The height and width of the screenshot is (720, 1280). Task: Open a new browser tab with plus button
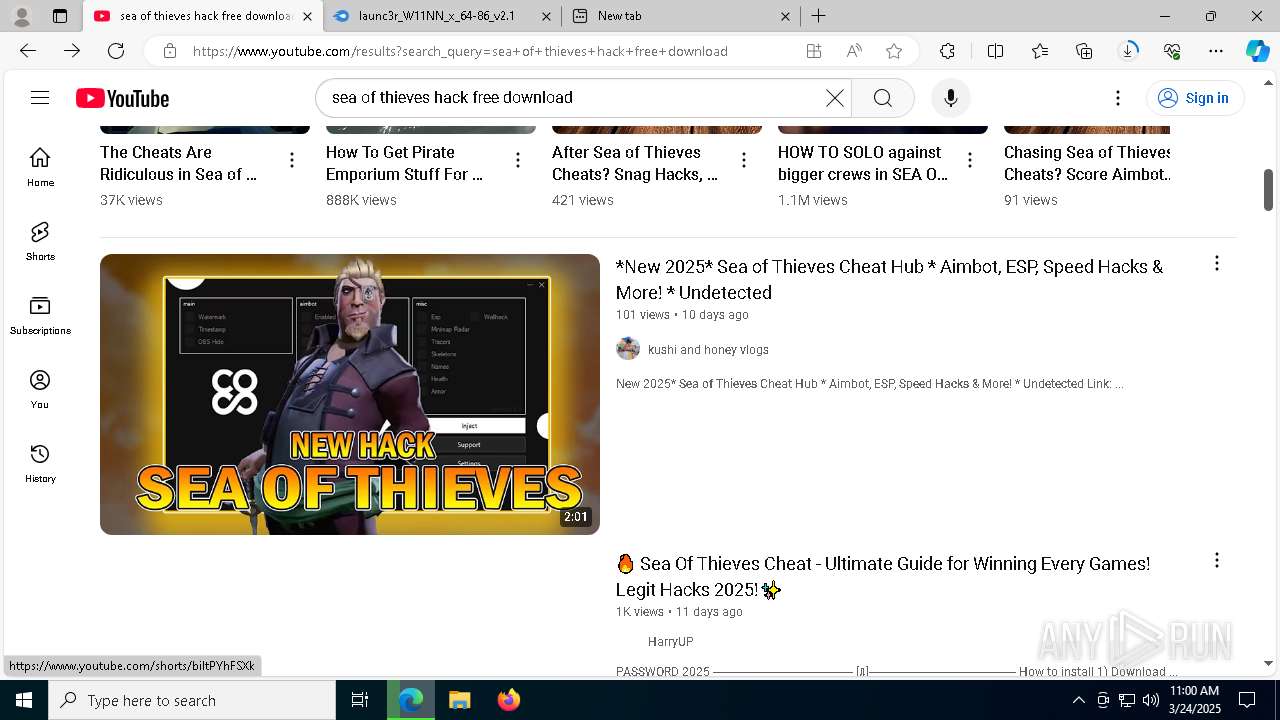click(818, 16)
